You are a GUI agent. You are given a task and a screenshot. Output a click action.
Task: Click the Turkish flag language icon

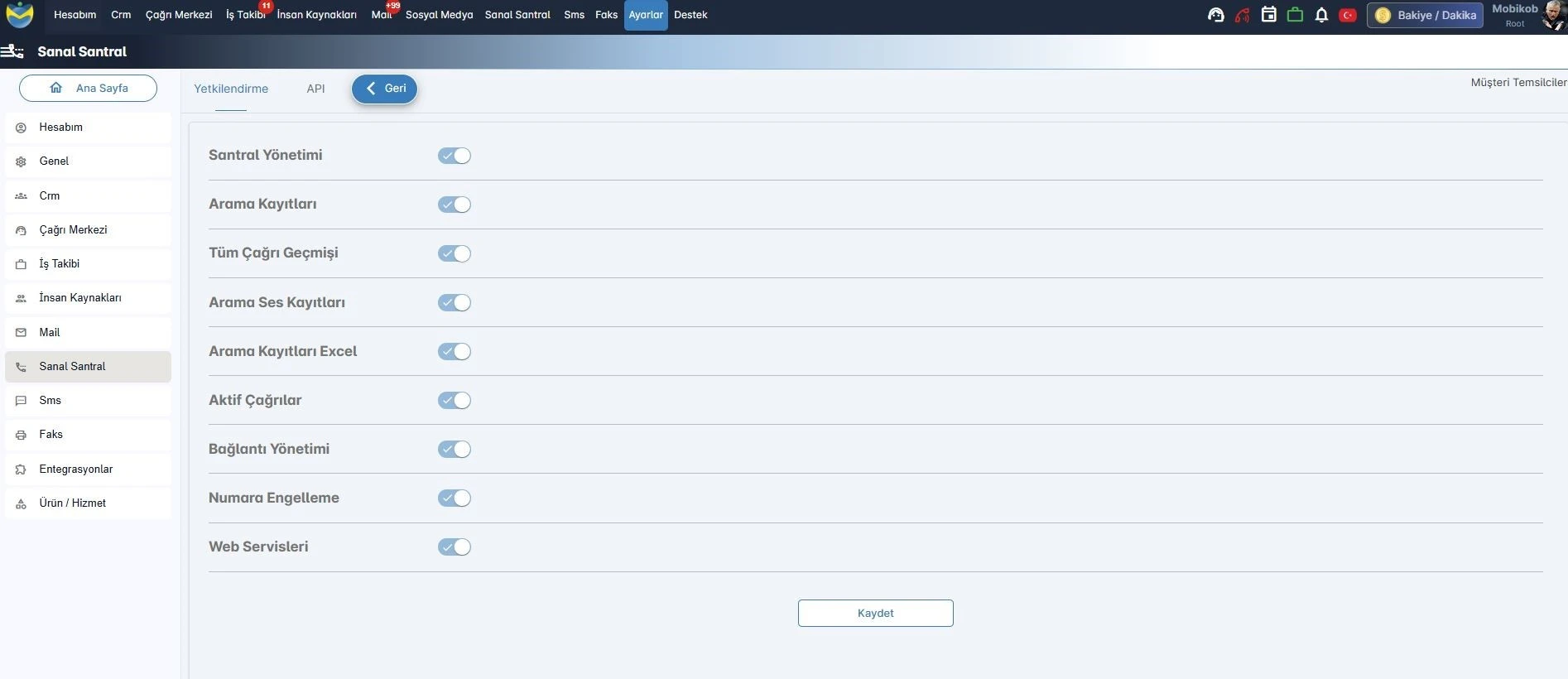coord(1348,15)
